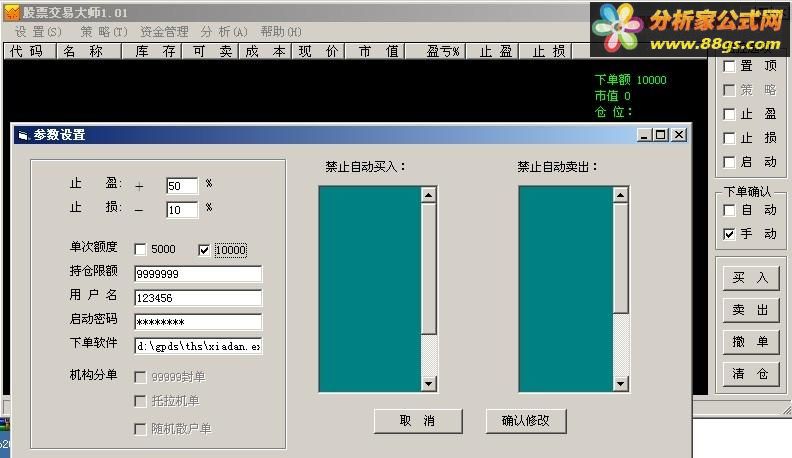Click the 名称 column header
This screenshot has height=458, width=792.
point(89,51)
